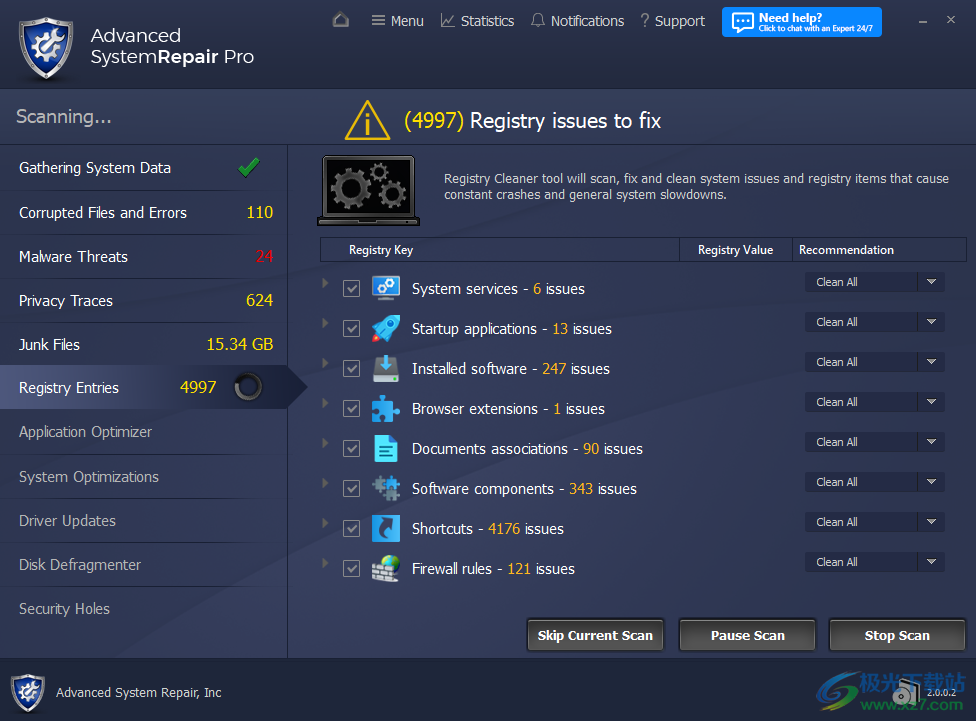Select Privacy Traces in the sidebar
Screen dimensions: 976x721
(144, 301)
